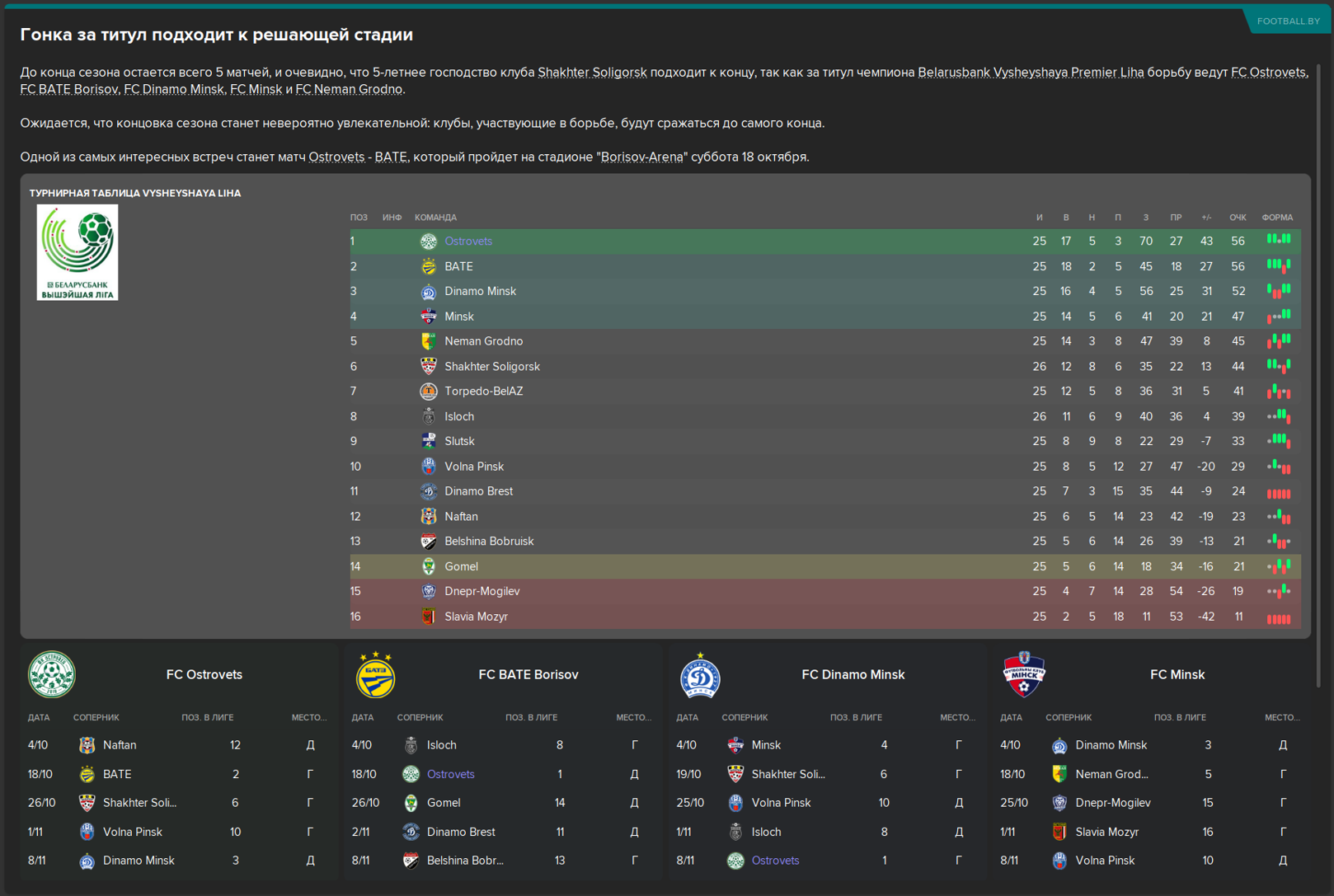Sort standings by ФОРМА column header
Image resolution: width=1334 pixels, height=896 pixels.
tap(1277, 218)
